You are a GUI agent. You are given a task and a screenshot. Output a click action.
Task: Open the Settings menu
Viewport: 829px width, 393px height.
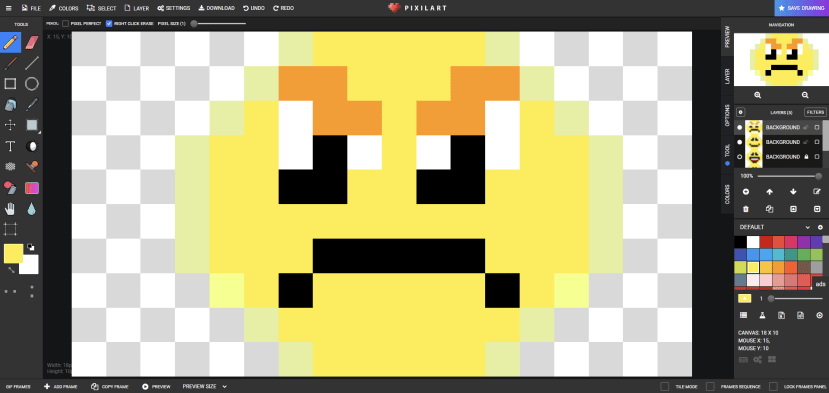(x=173, y=8)
